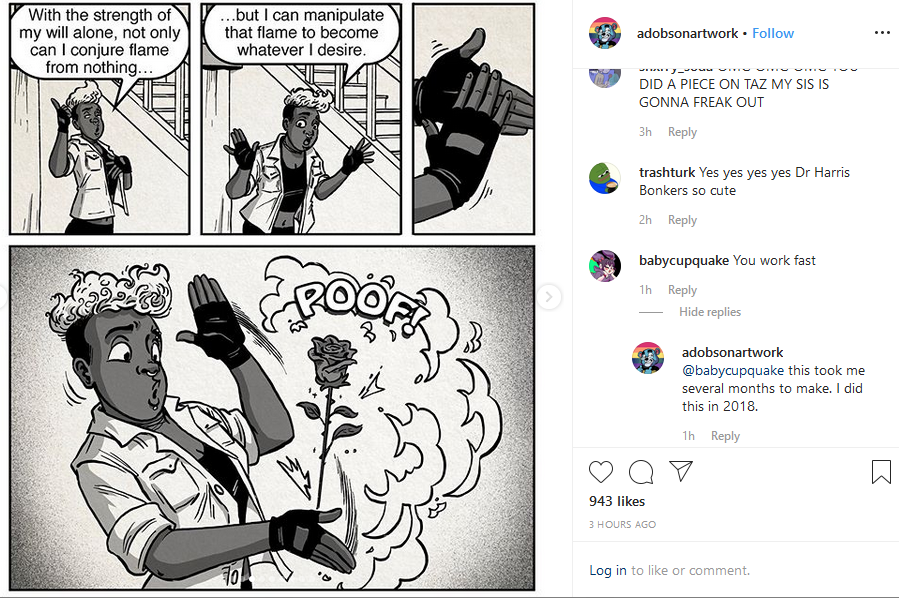View the 943 likes list

click(617, 501)
